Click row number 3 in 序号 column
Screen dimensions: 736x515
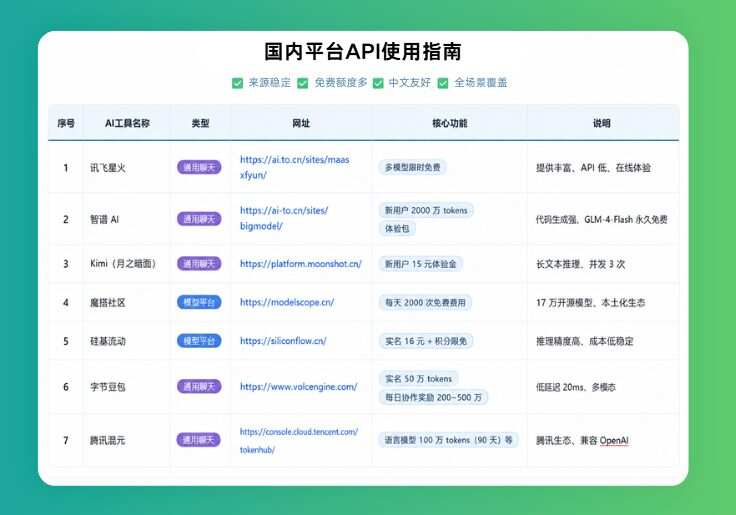[x=66, y=264]
